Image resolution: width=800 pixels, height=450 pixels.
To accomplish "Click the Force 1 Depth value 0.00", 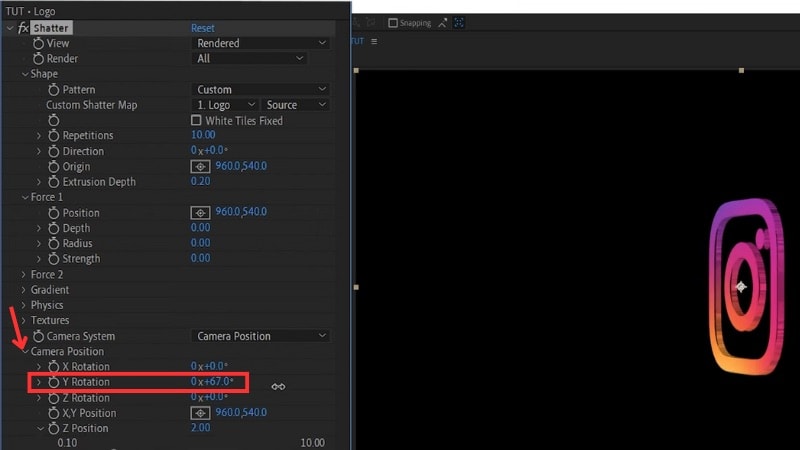I will coord(201,227).
